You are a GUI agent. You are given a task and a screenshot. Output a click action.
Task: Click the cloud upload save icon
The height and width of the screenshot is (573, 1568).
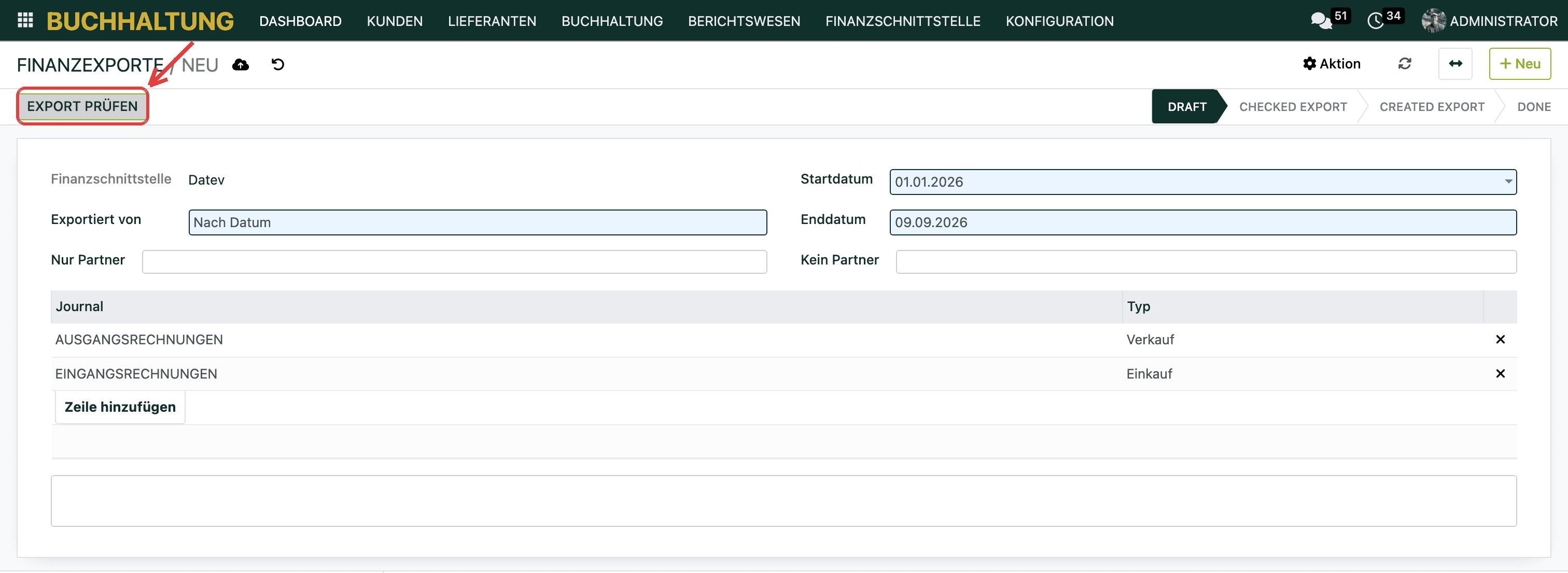pos(241,64)
